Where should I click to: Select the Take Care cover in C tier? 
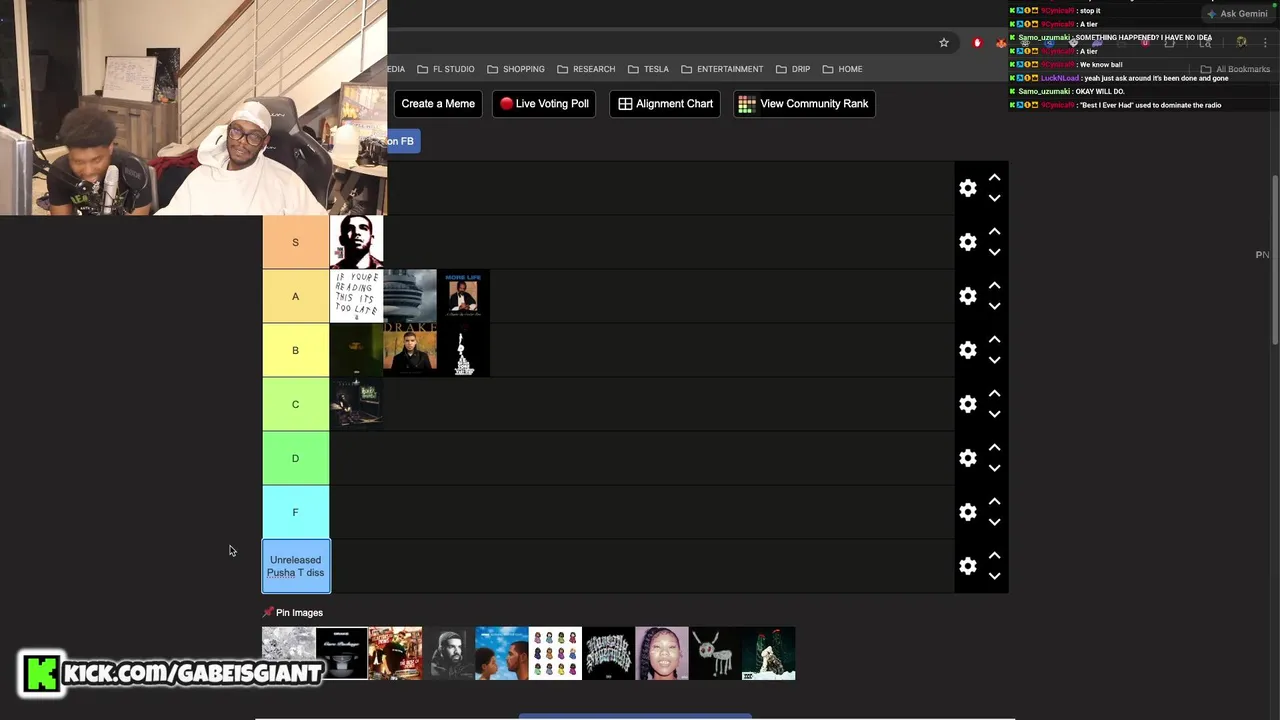click(357, 404)
